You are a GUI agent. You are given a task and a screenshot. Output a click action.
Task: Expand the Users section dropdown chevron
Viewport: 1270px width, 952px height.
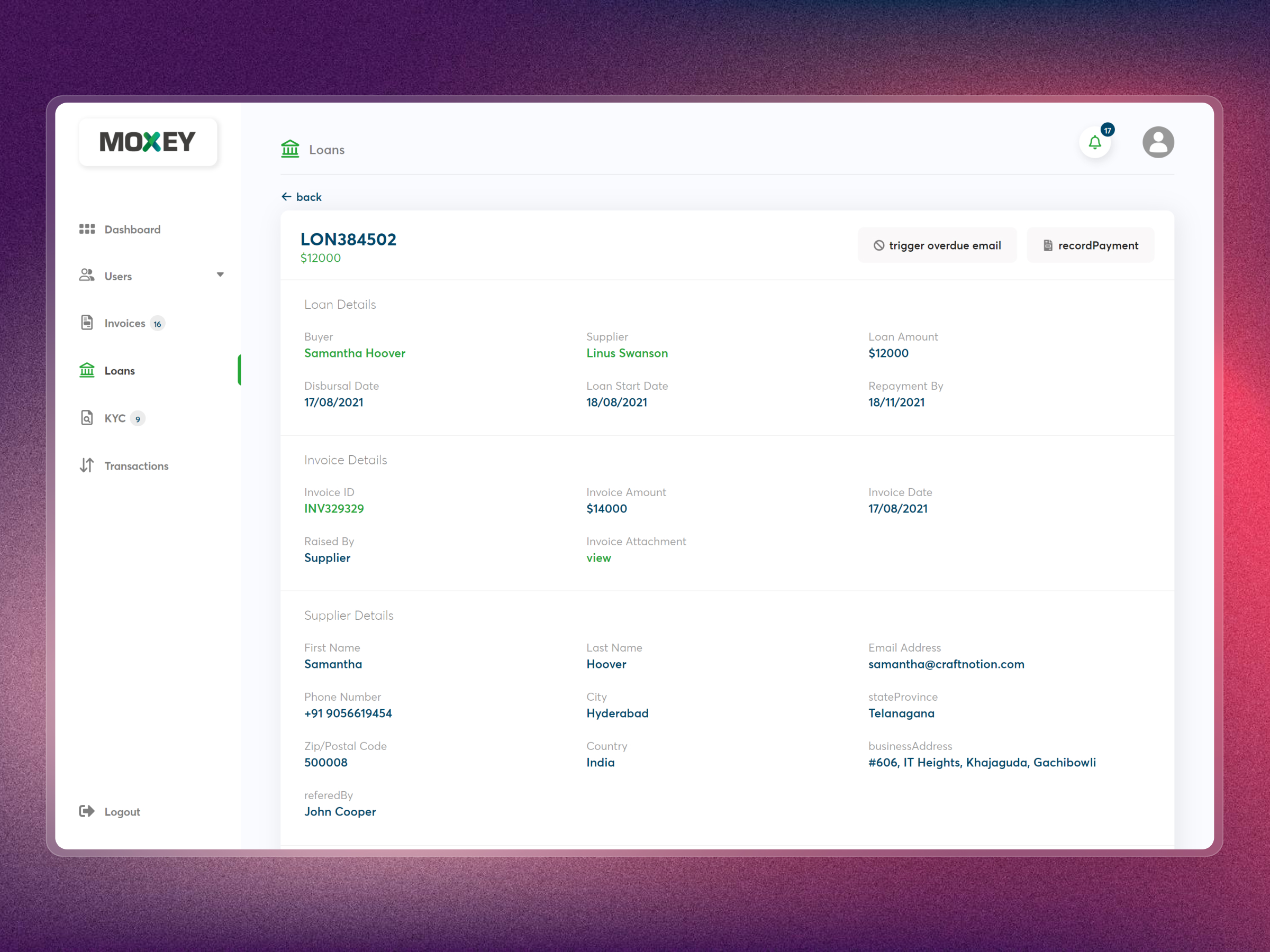(221, 276)
